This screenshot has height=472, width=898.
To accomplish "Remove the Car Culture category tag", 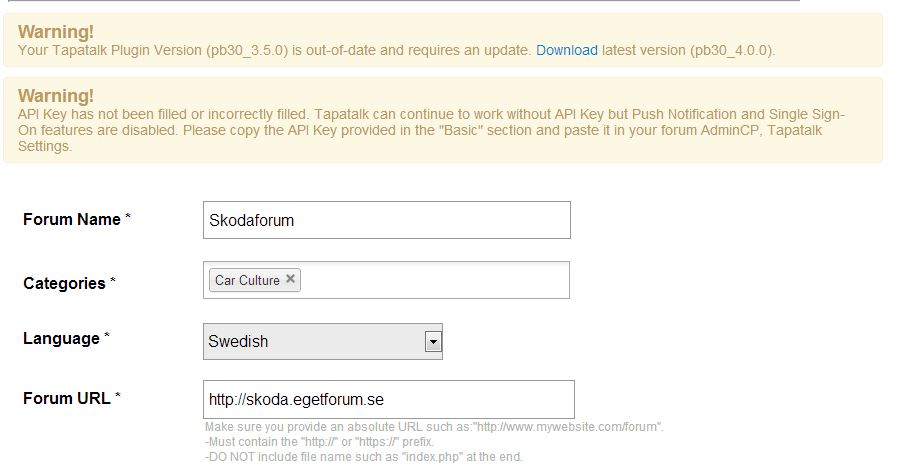I will point(290,279).
